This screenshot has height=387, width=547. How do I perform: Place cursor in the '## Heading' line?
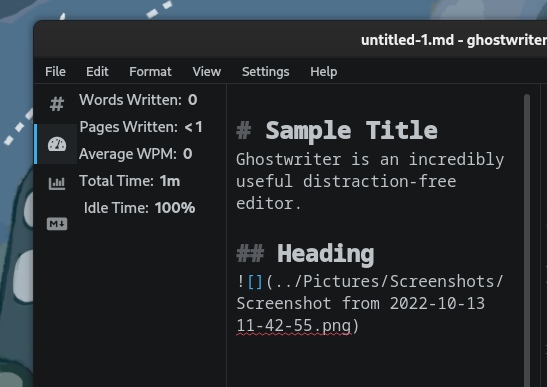[305, 253]
